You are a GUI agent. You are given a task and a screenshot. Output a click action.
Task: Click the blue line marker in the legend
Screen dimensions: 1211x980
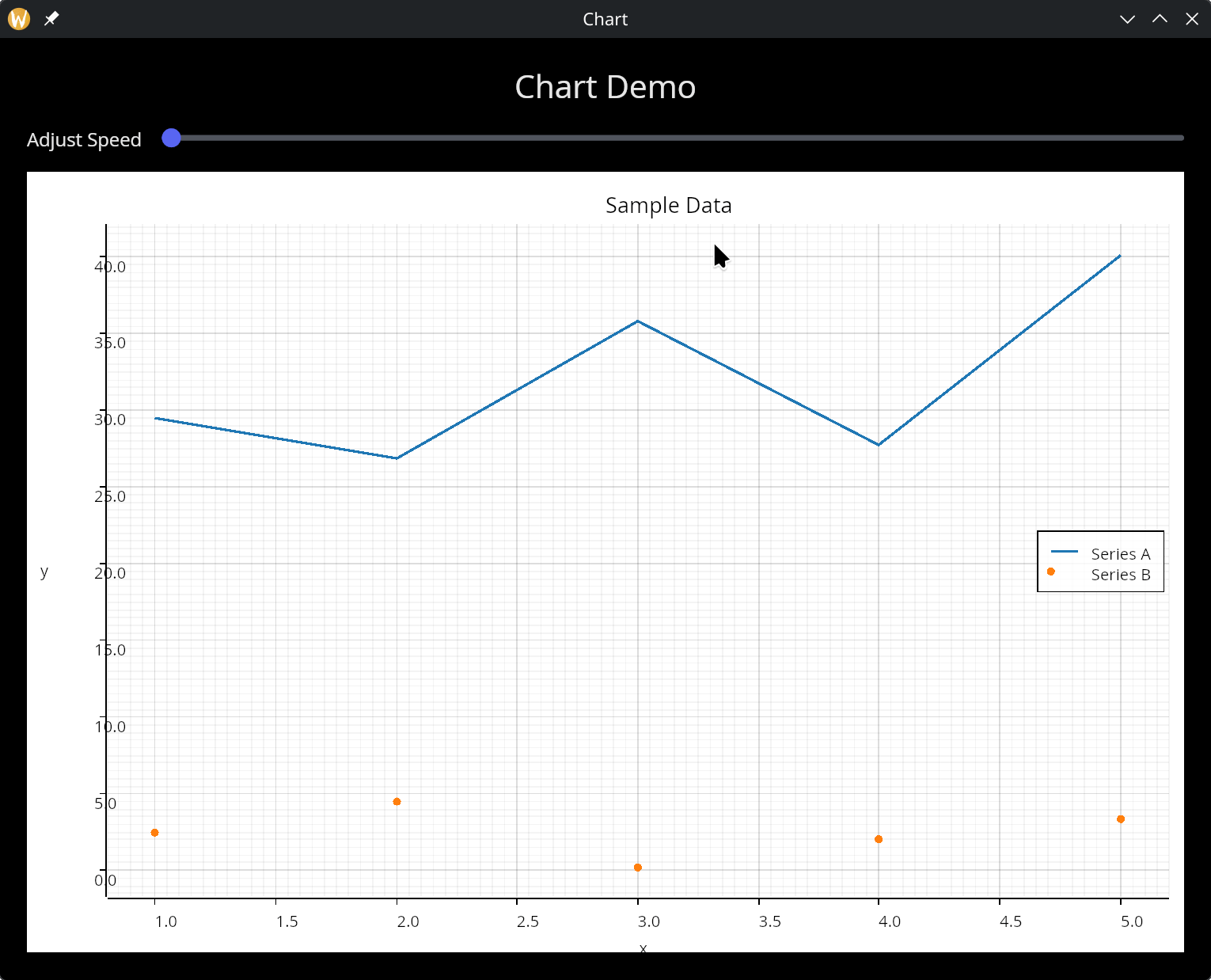coord(1064,553)
